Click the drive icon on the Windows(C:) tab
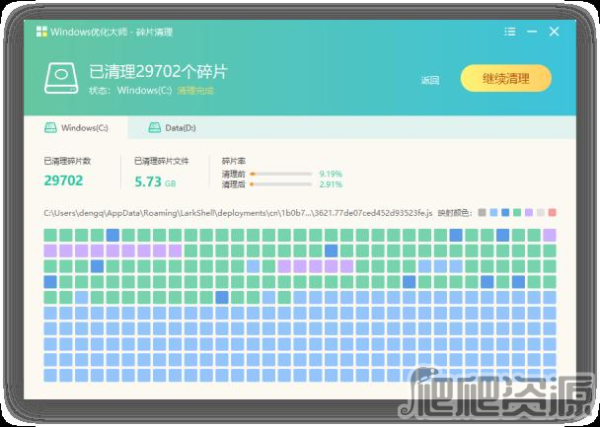 point(51,128)
